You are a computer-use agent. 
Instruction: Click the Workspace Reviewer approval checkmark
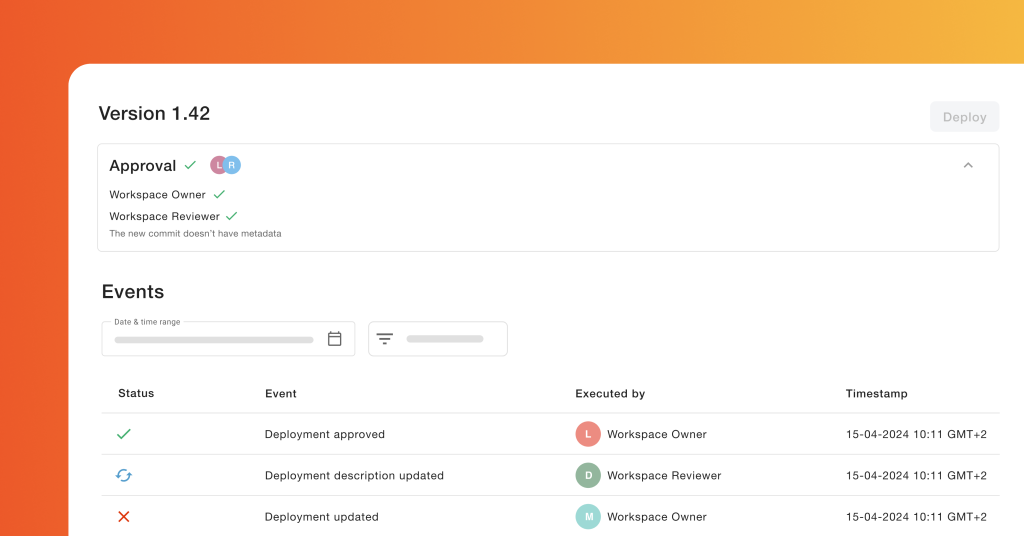232,215
